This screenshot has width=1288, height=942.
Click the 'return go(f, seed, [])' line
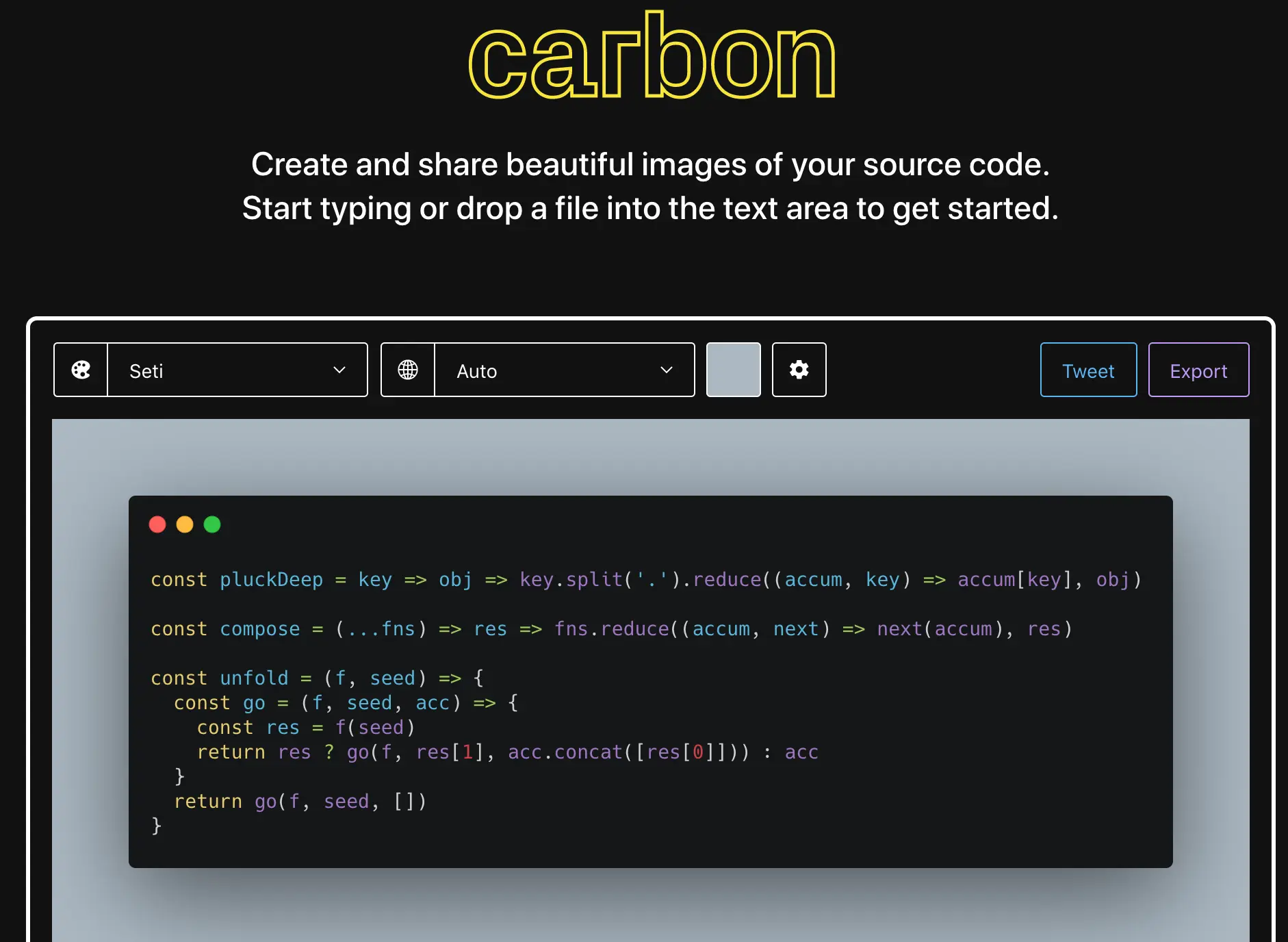(x=300, y=802)
